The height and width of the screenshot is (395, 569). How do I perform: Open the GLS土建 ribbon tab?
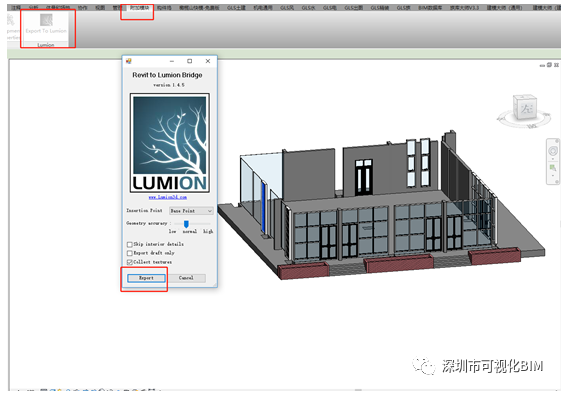coord(236,7)
